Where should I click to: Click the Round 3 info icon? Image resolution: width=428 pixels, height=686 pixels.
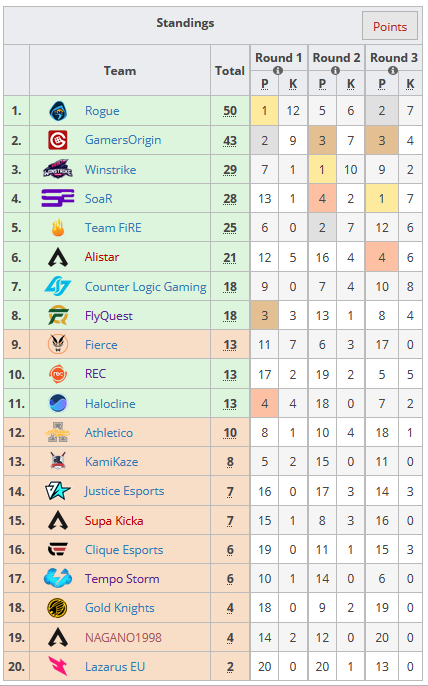tap(393, 70)
